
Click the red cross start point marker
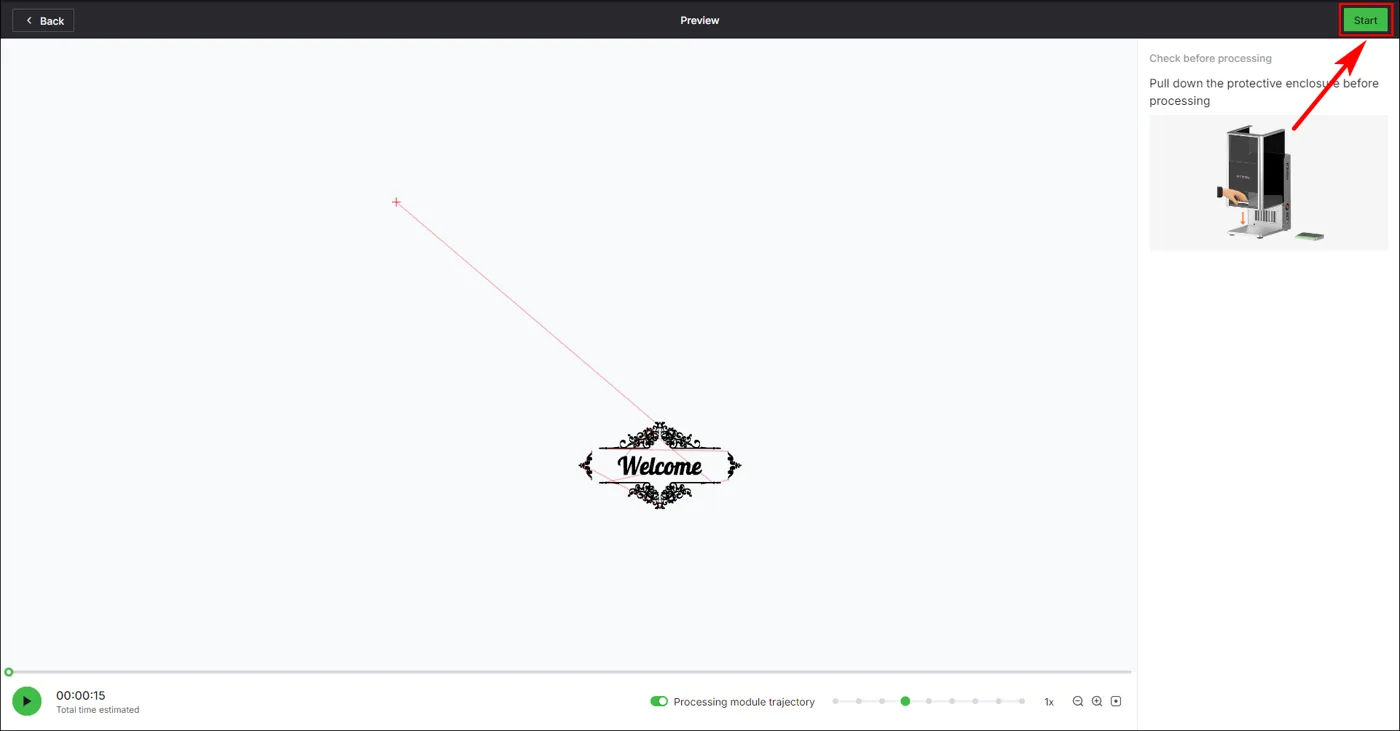tap(396, 202)
